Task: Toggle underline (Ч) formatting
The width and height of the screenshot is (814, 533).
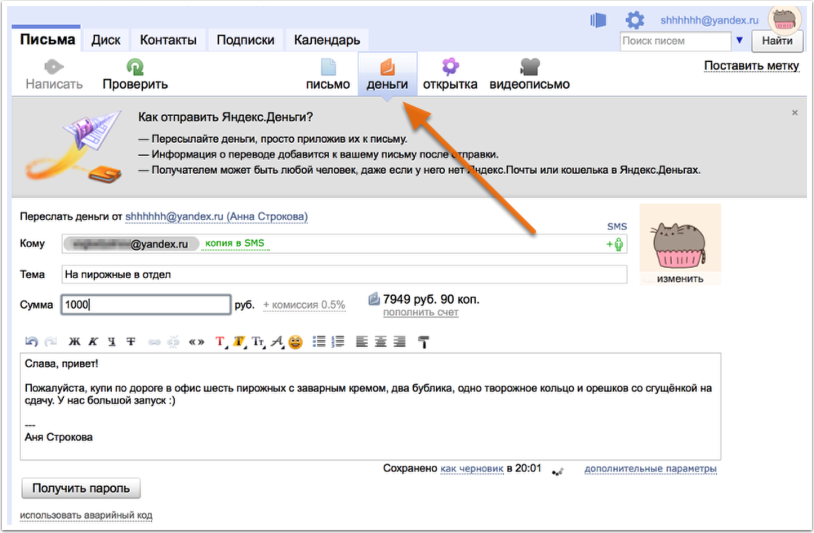Action: point(112,341)
